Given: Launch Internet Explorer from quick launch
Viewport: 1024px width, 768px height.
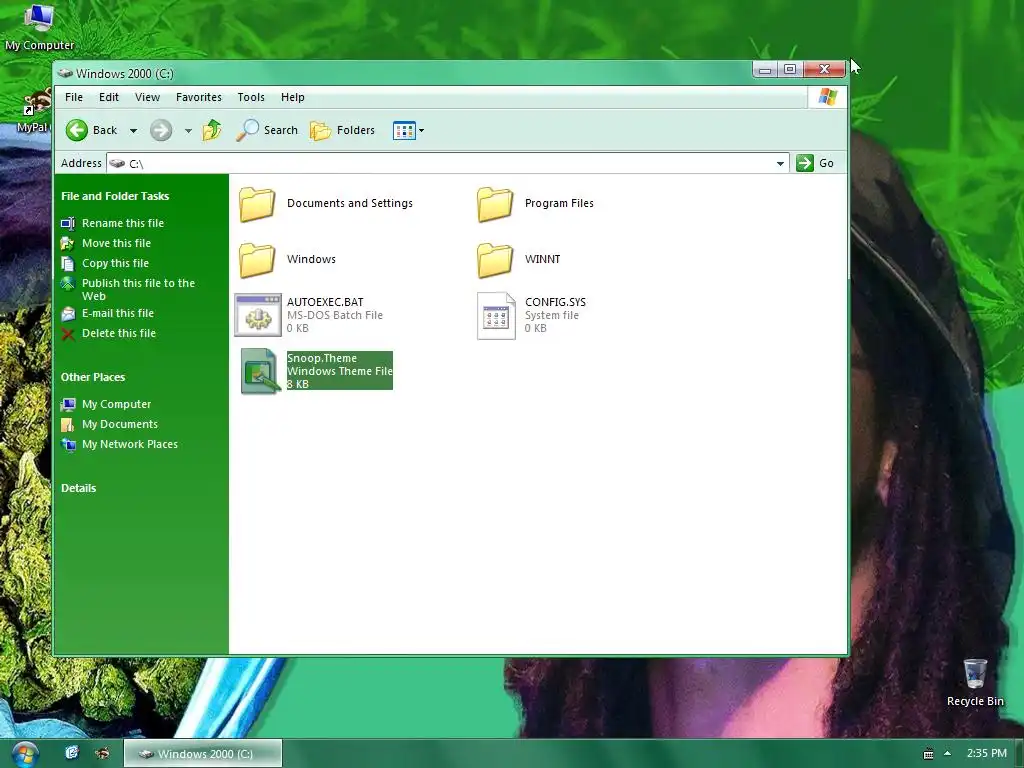Looking at the screenshot, I should (x=72, y=753).
